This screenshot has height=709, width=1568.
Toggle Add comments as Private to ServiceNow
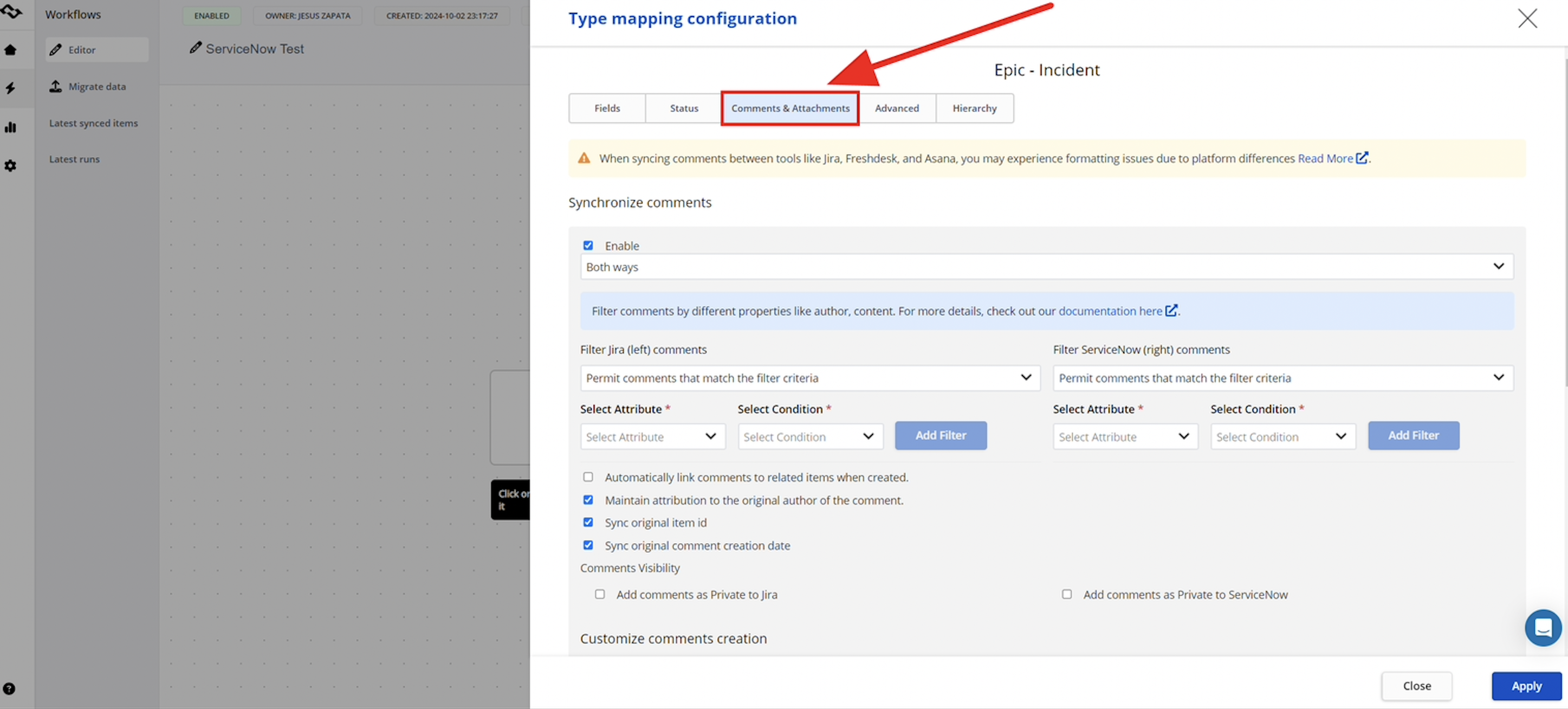[1066, 594]
